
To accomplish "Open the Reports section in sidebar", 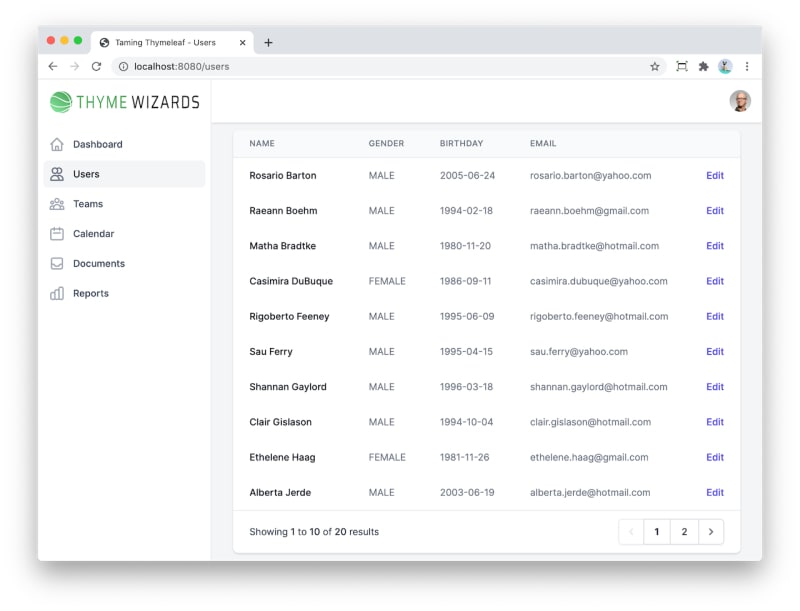I will tap(91, 294).
